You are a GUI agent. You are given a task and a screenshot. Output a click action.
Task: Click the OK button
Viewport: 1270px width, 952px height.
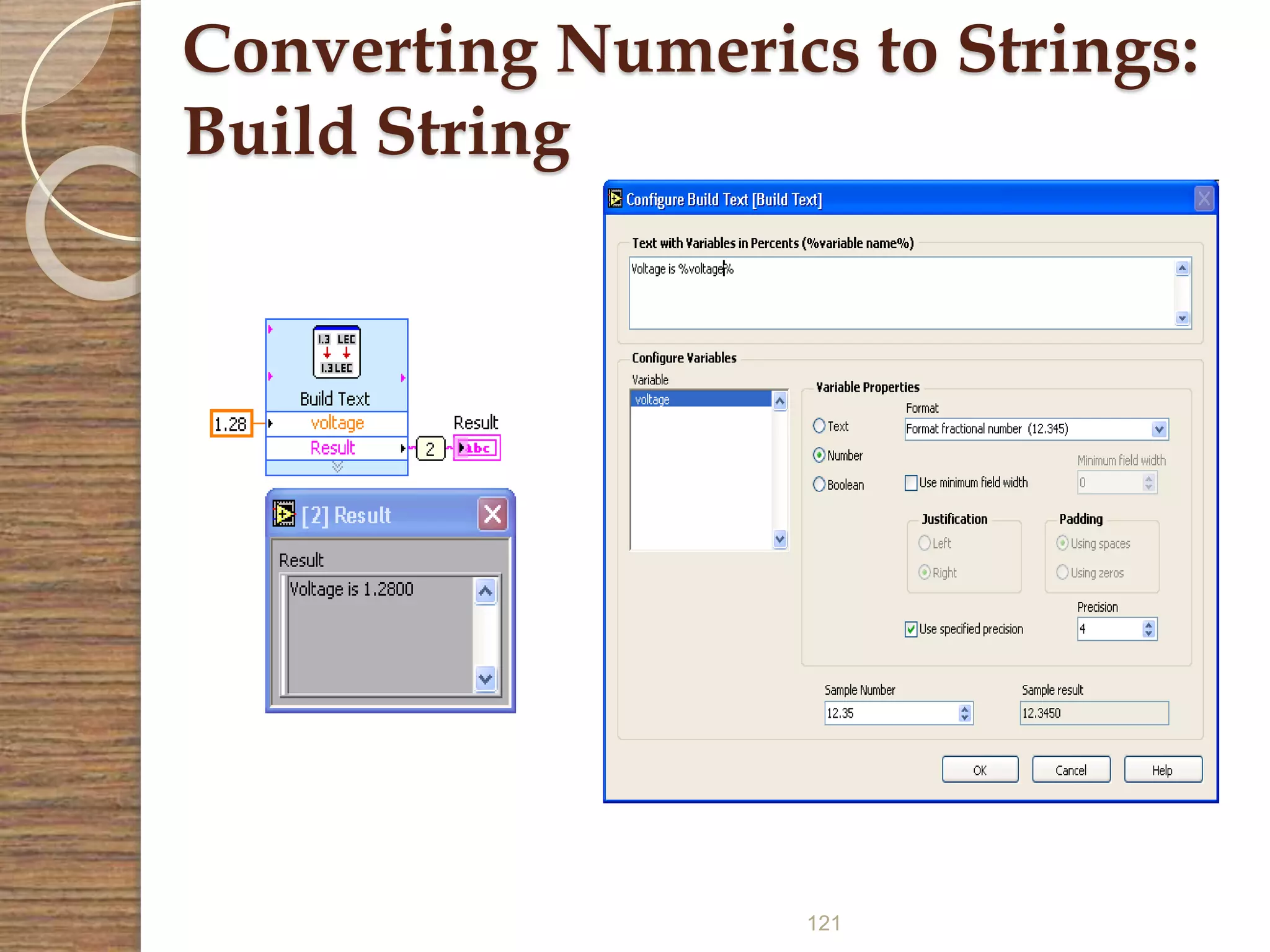(x=980, y=770)
